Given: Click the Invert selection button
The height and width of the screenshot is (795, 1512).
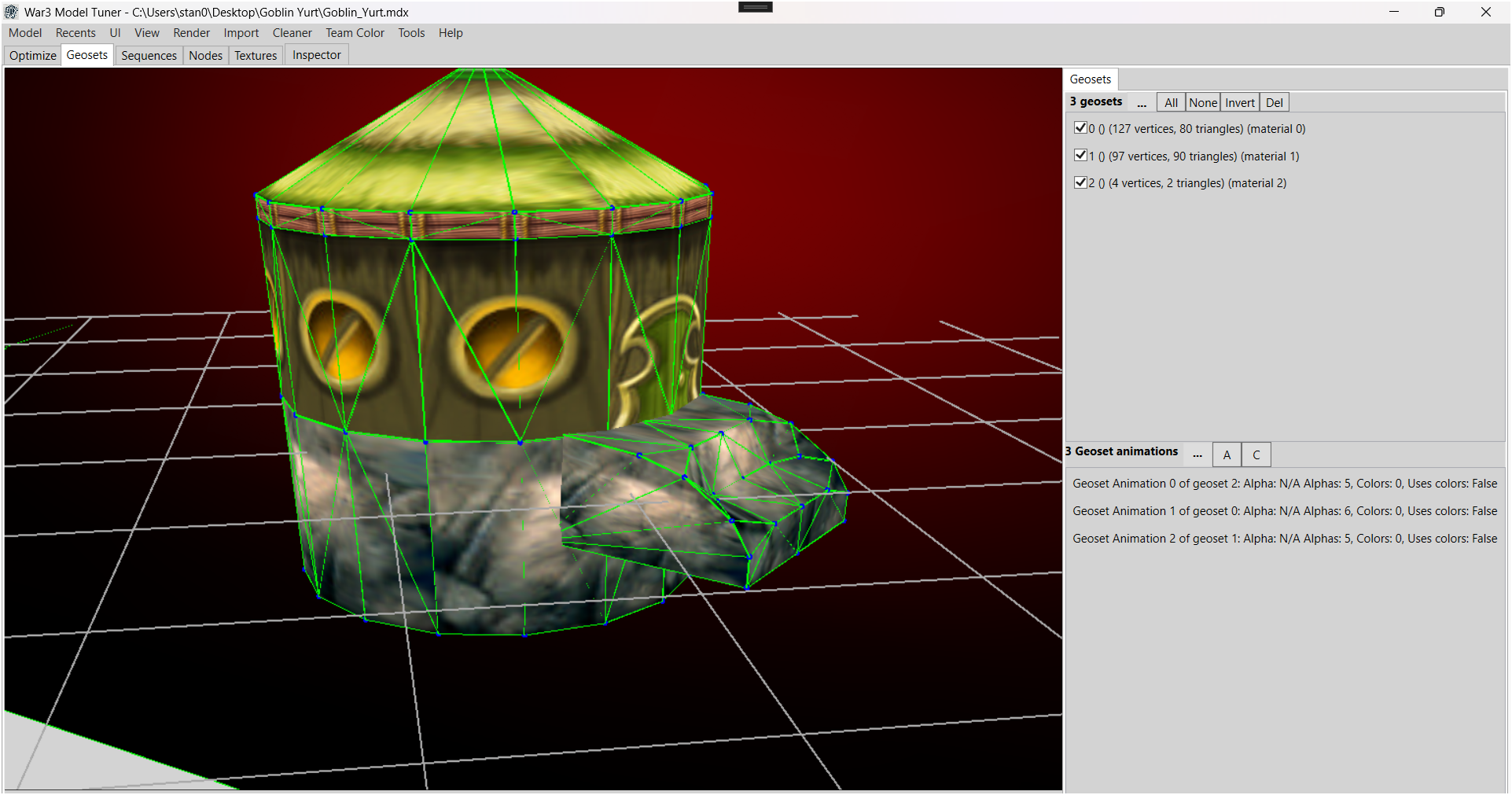Looking at the screenshot, I should tap(1240, 103).
